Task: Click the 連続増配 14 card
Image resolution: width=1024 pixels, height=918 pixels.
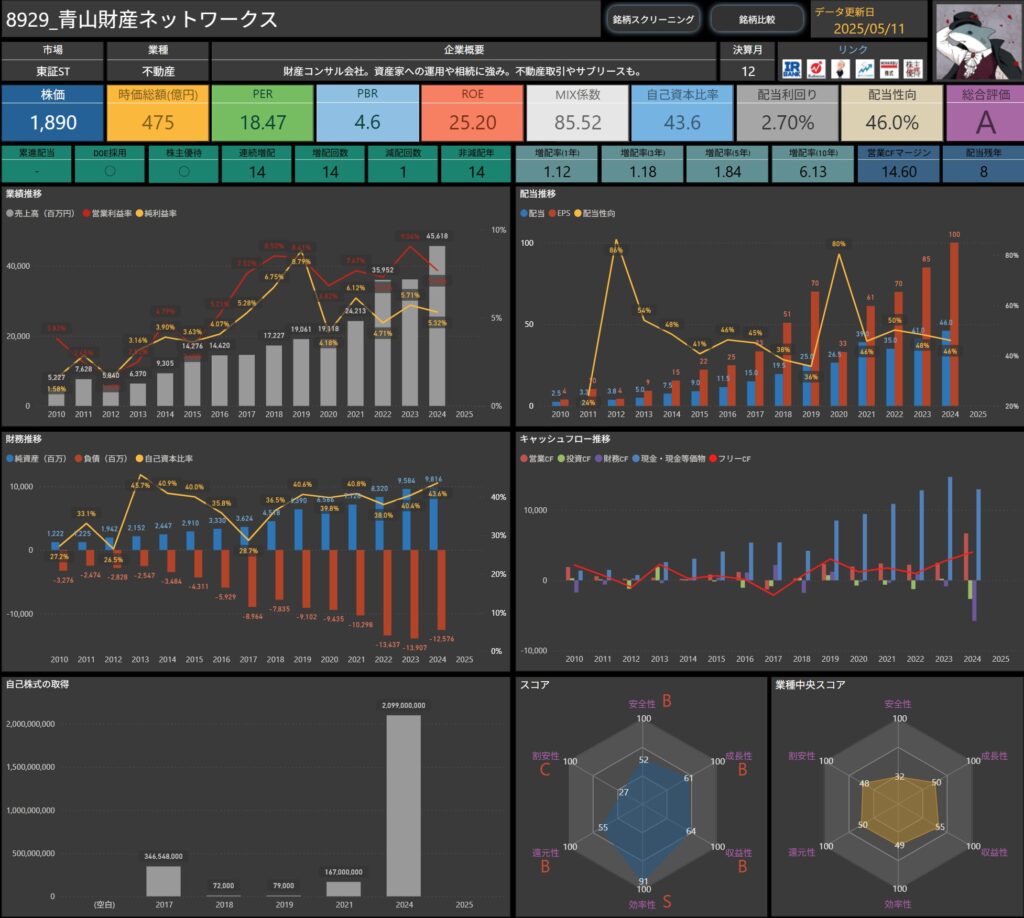Action: tap(257, 164)
